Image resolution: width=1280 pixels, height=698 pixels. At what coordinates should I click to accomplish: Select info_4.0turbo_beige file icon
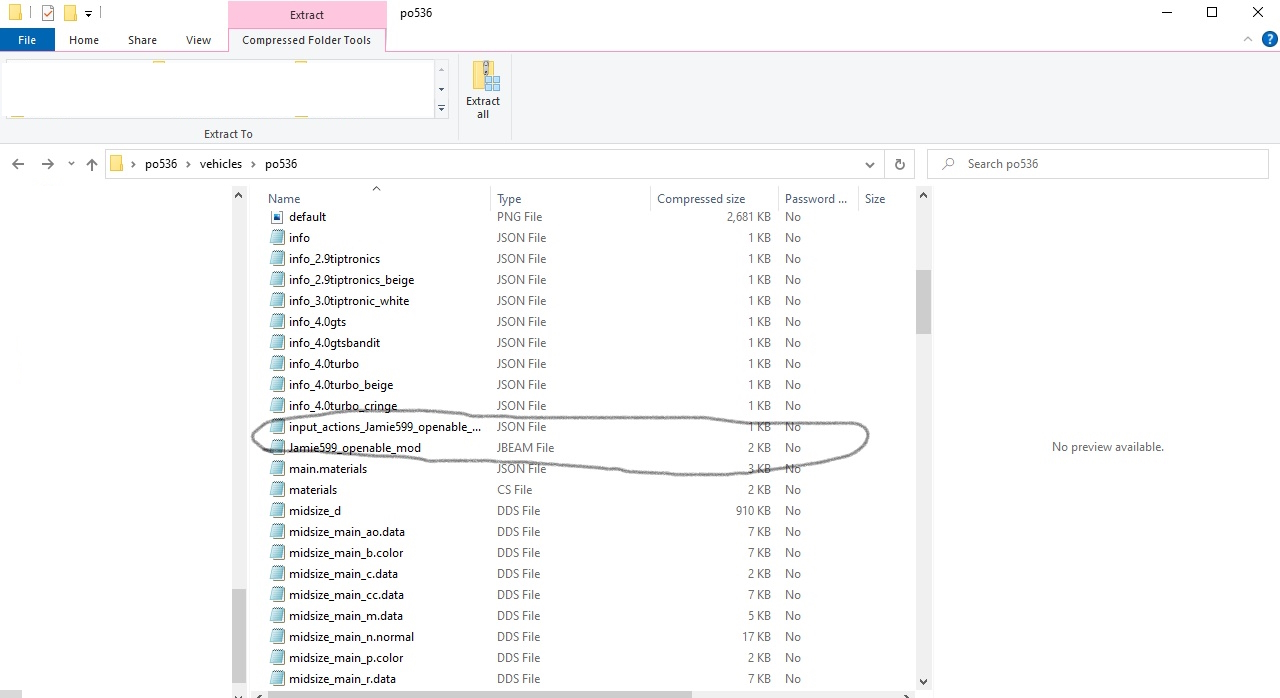[x=278, y=385]
